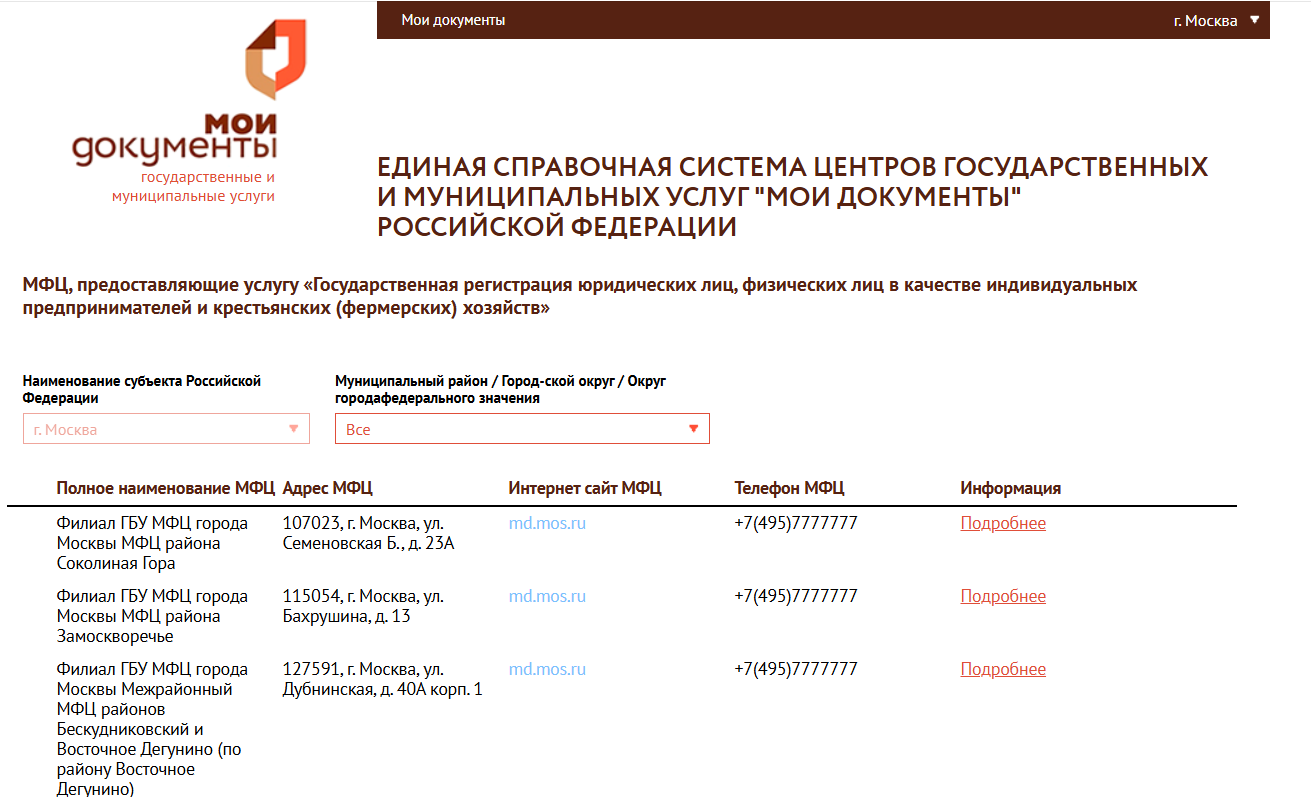Click phone number in Восточное Дегунино row
The width and height of the screenshot is (1311, 797).
796,669
